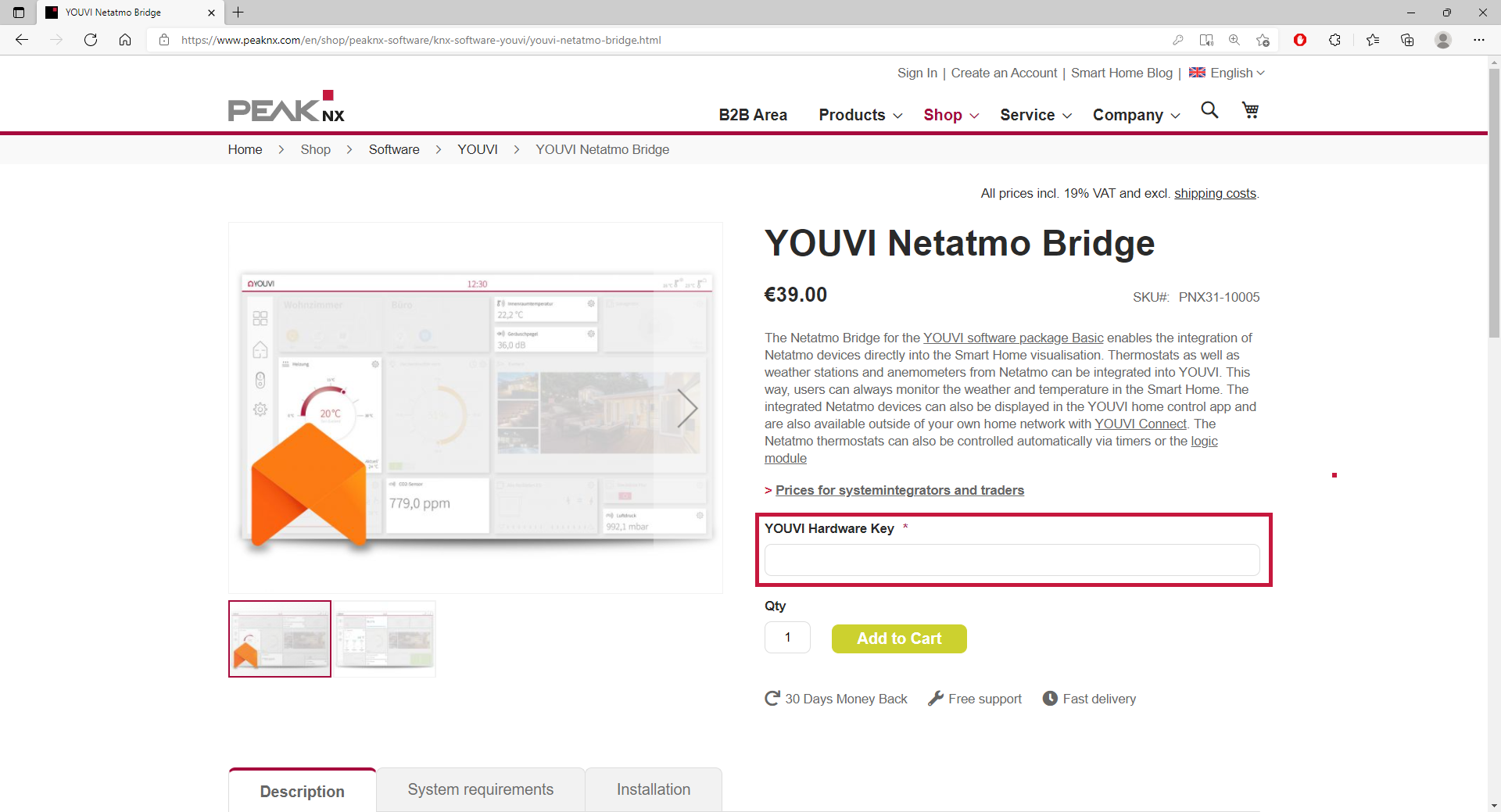The image size is (1501, 812).
Task: Open the site search magnifier icon
Action: tap(1209, 110)
